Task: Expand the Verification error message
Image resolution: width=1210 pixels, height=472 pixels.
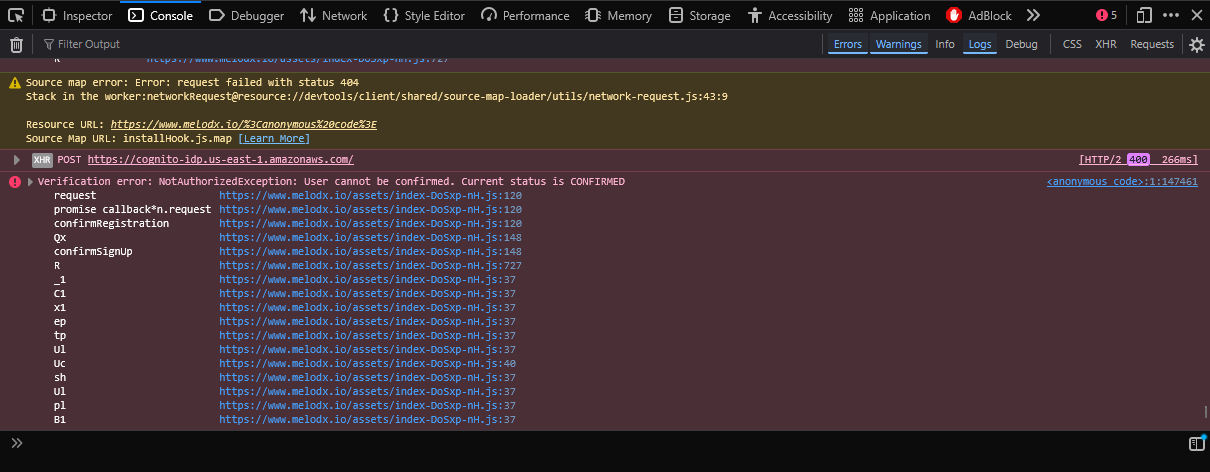Action: [x=30, y=182]
